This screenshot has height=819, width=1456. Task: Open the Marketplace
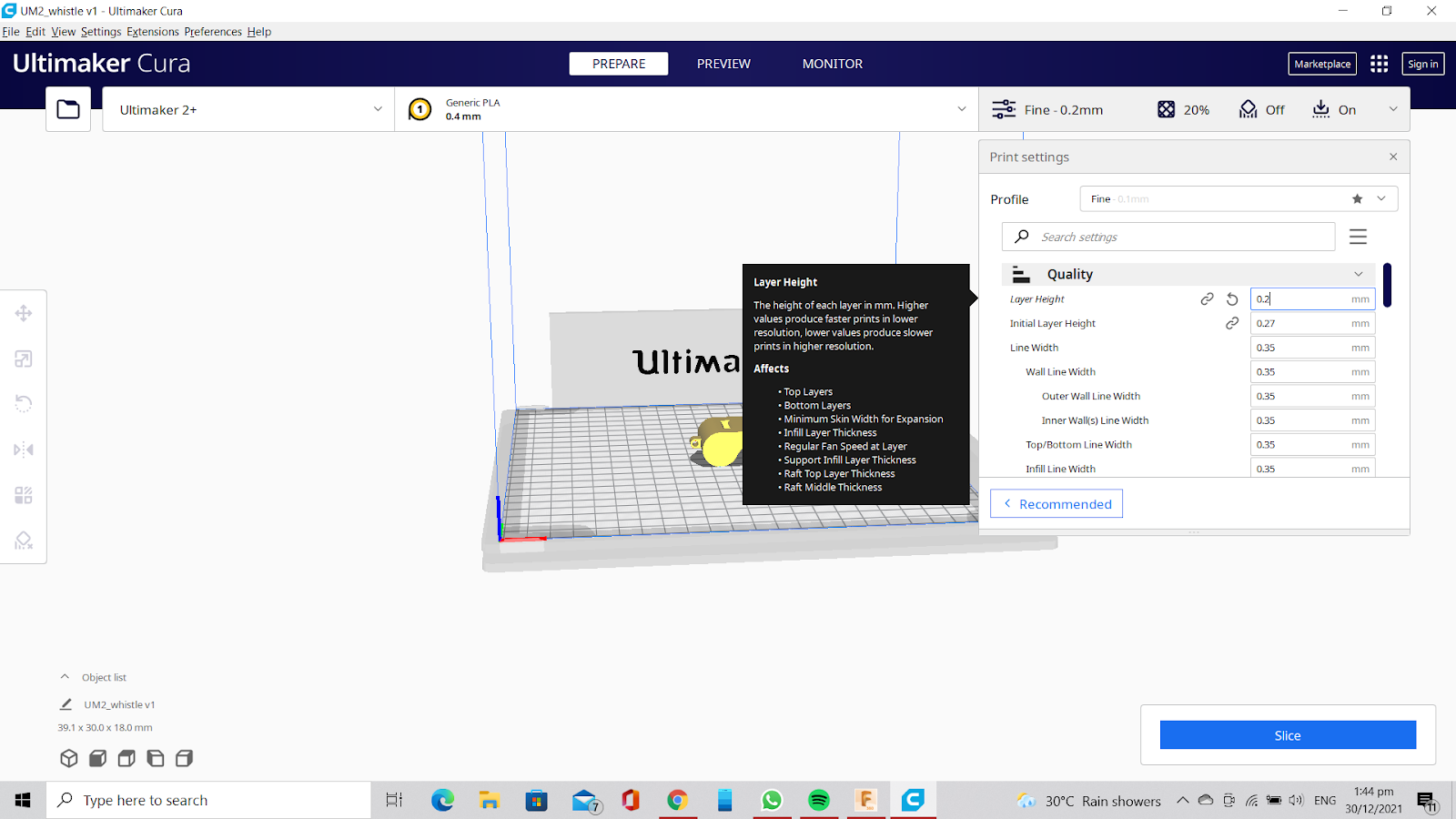[1322, 64]
